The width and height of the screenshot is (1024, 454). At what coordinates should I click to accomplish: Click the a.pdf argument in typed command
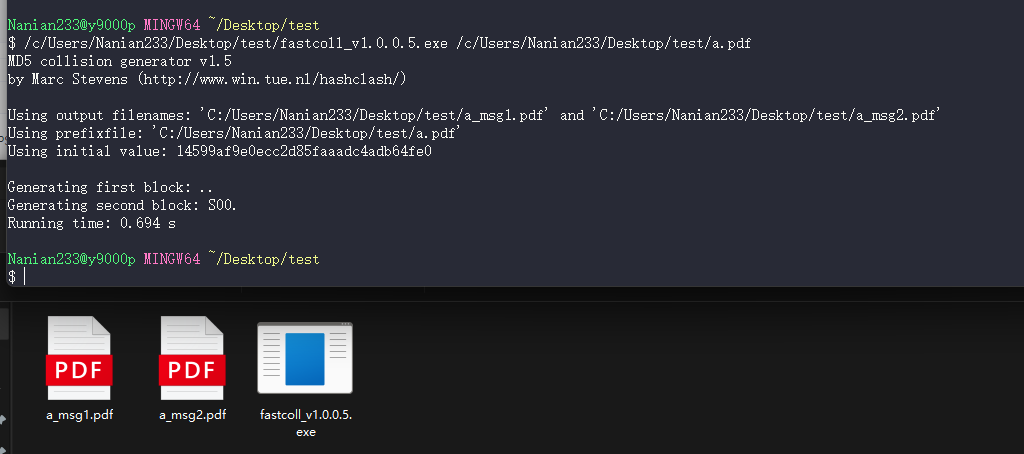(x=604, y=43)
